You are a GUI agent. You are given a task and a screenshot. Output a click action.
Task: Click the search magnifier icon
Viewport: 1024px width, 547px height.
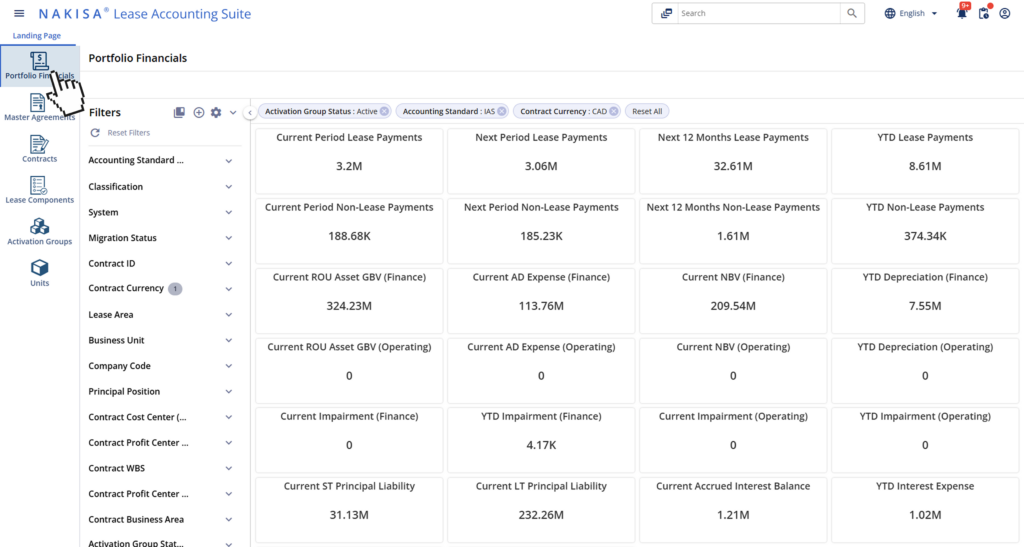[852, 13]
